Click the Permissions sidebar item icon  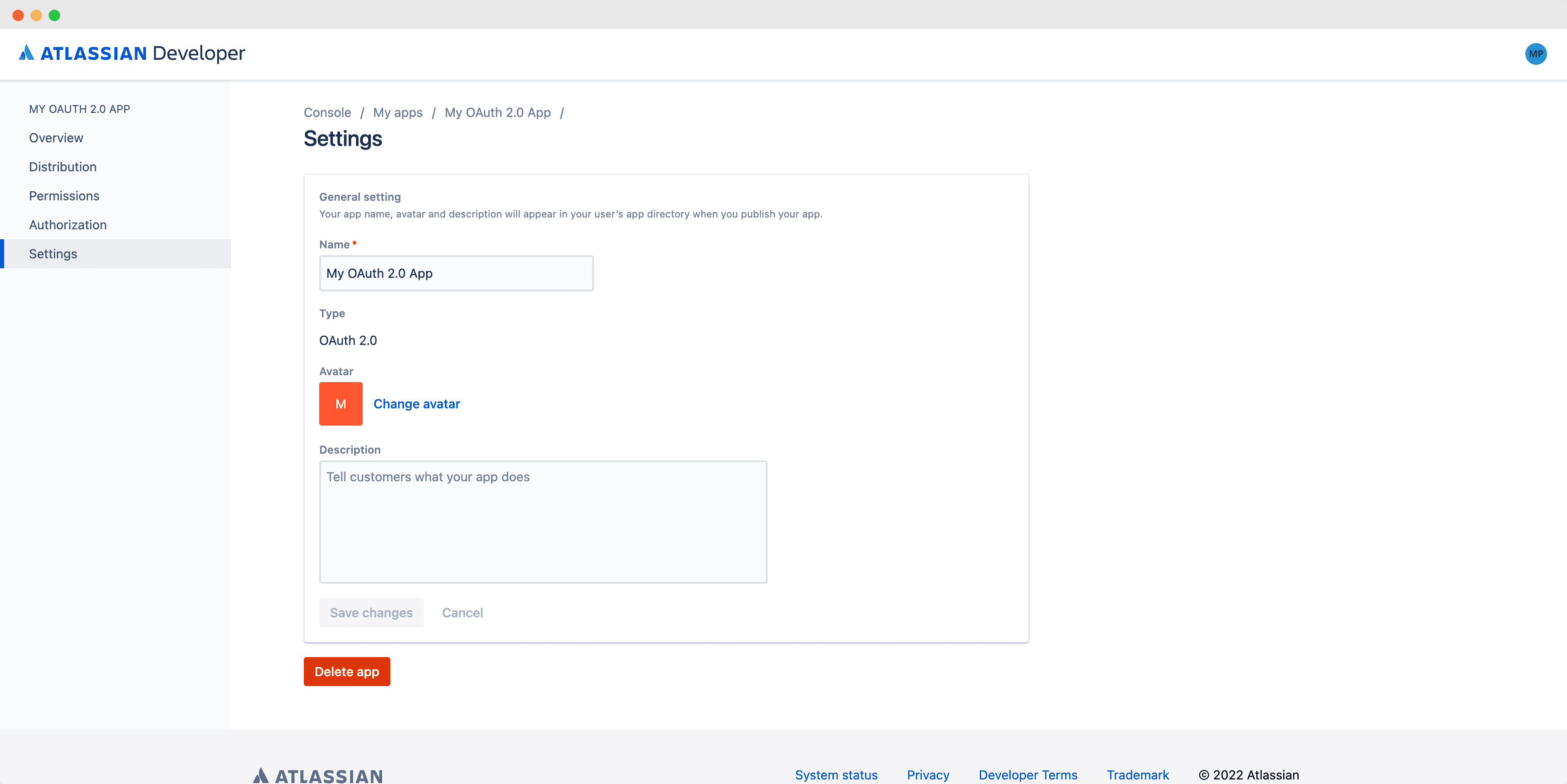[x=64, y=195]
